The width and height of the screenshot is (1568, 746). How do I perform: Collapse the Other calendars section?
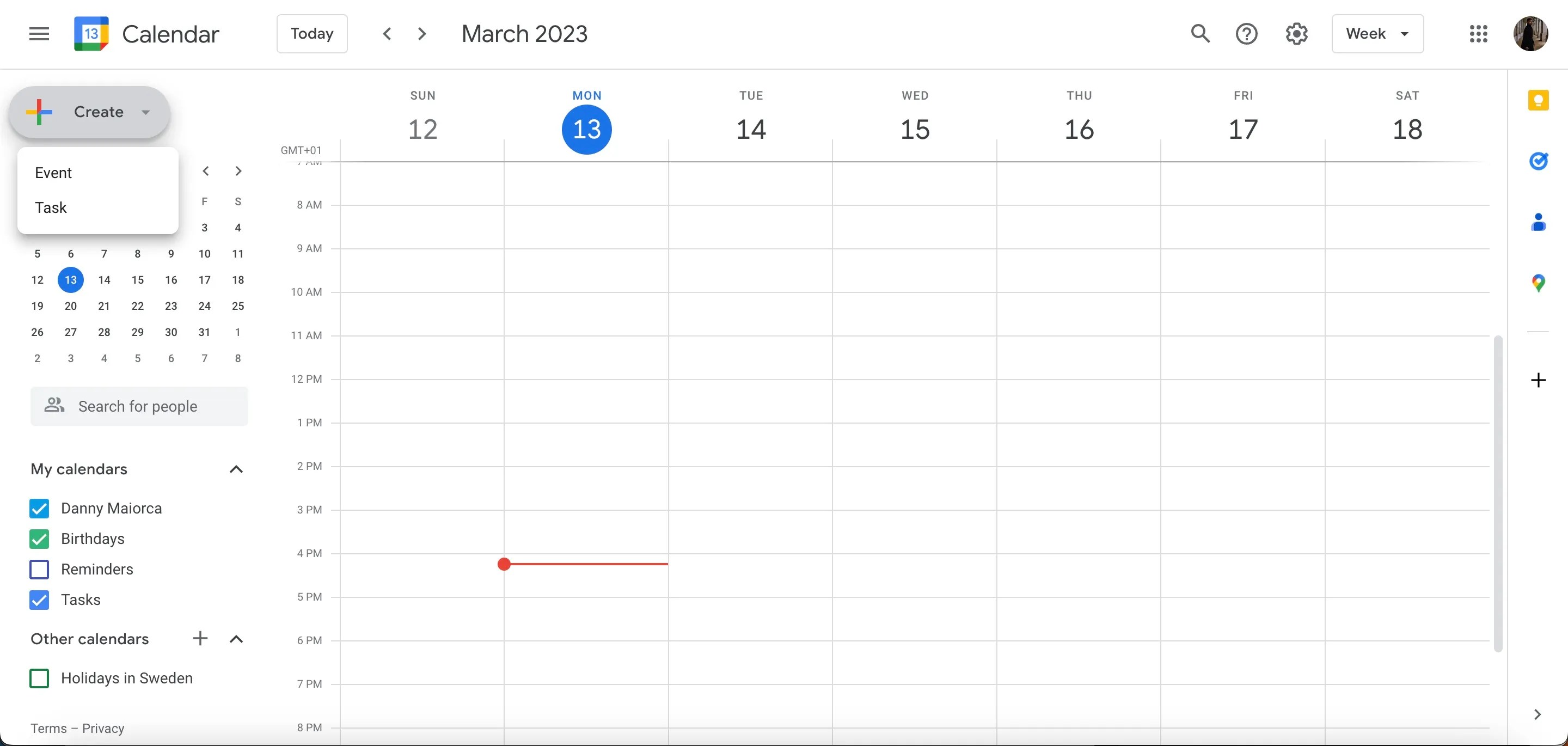coord(236,639)
